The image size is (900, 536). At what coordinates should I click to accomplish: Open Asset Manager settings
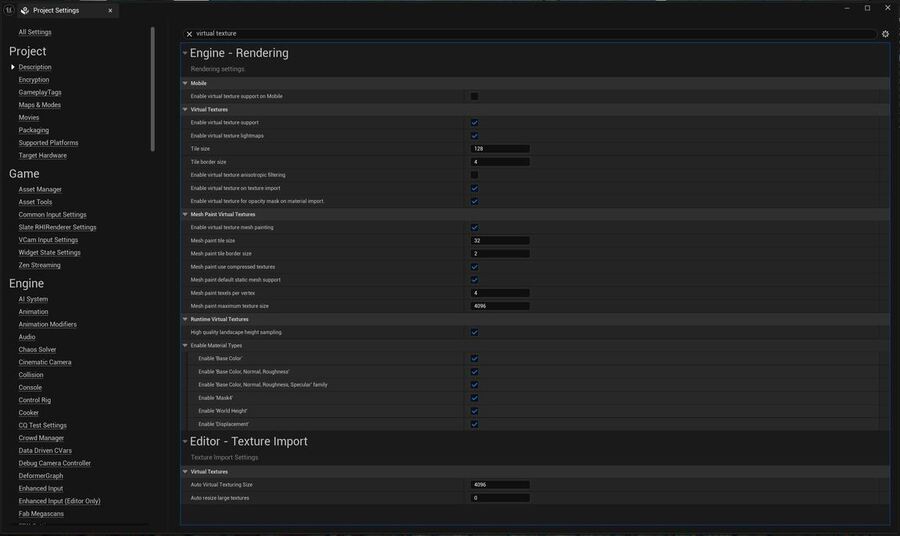point(40,189)
